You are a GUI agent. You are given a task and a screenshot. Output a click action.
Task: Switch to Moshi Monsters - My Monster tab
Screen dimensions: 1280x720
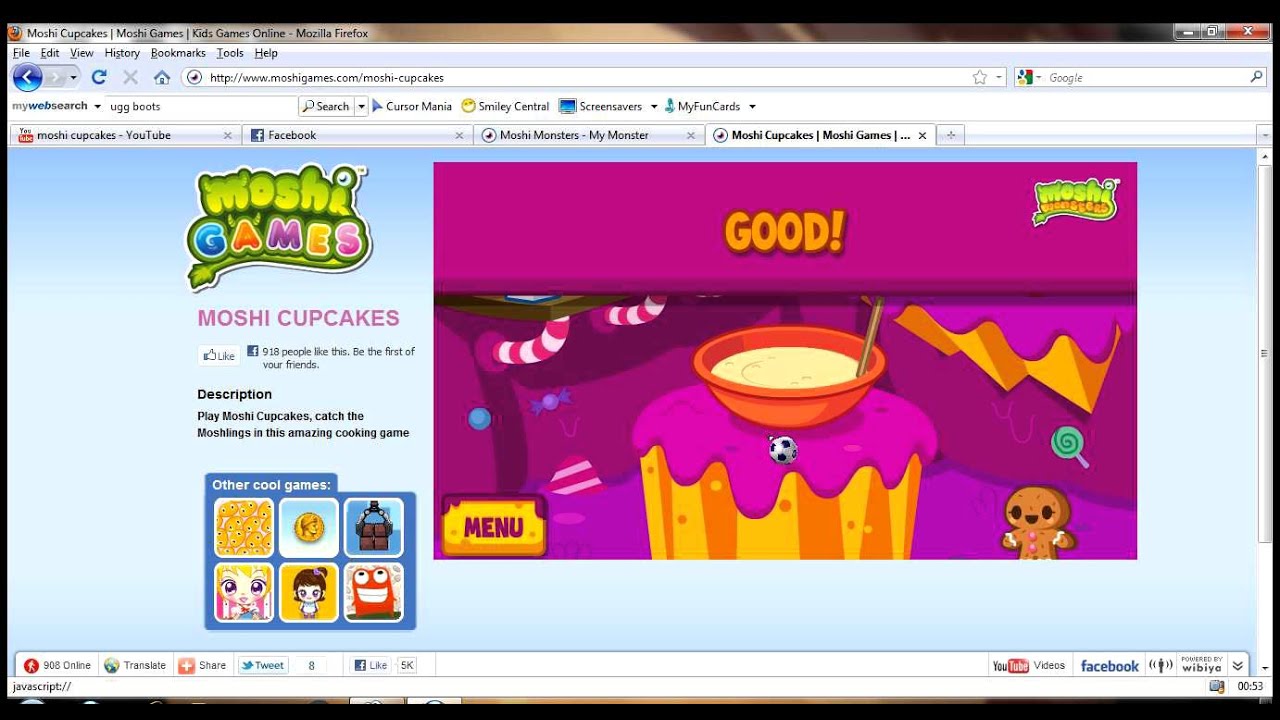[589, 135]
